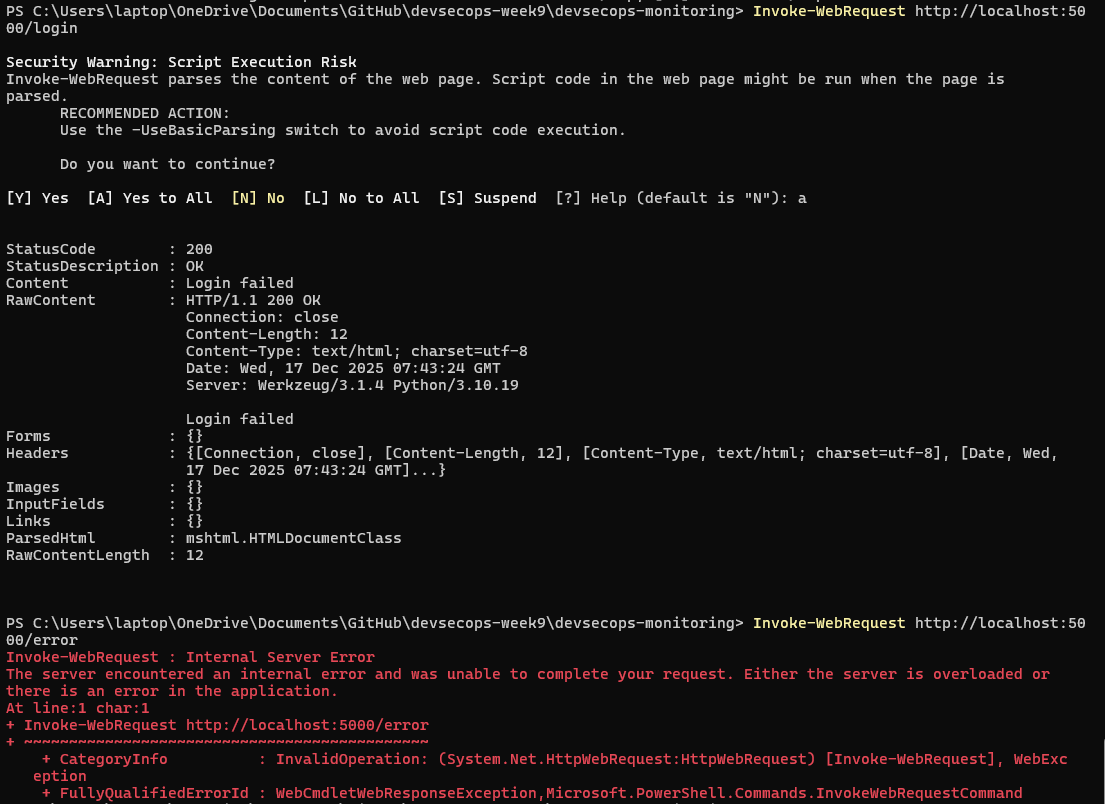Choose the [A] Yes to All option
1105x804 pixels.
tap(150, 198)
